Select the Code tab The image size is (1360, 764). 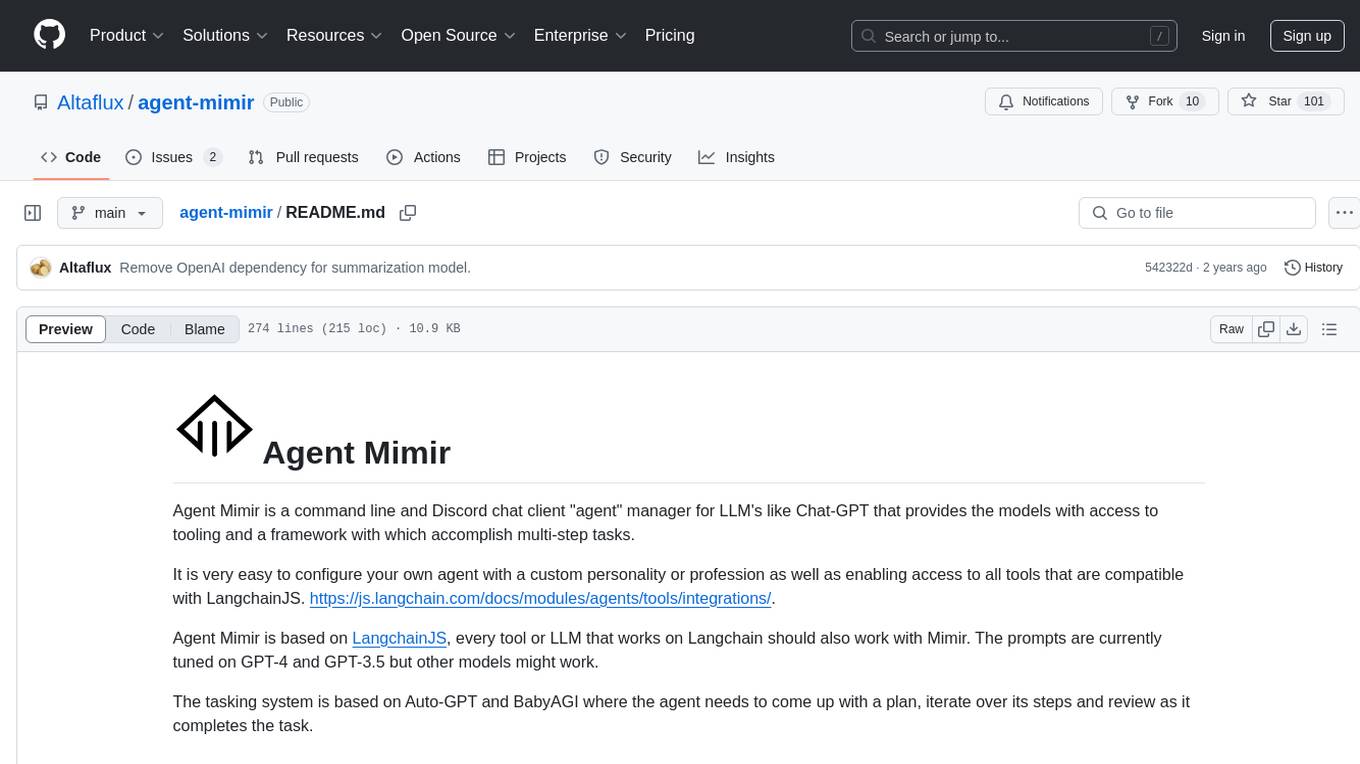point(70,157)
